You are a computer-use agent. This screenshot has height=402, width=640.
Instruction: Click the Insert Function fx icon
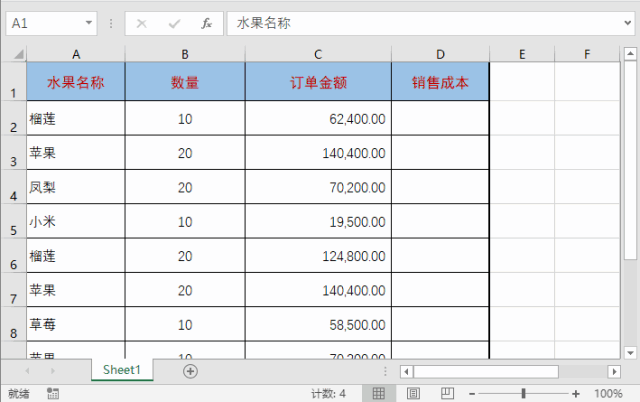pyautogui.click(x=207, y=24)
